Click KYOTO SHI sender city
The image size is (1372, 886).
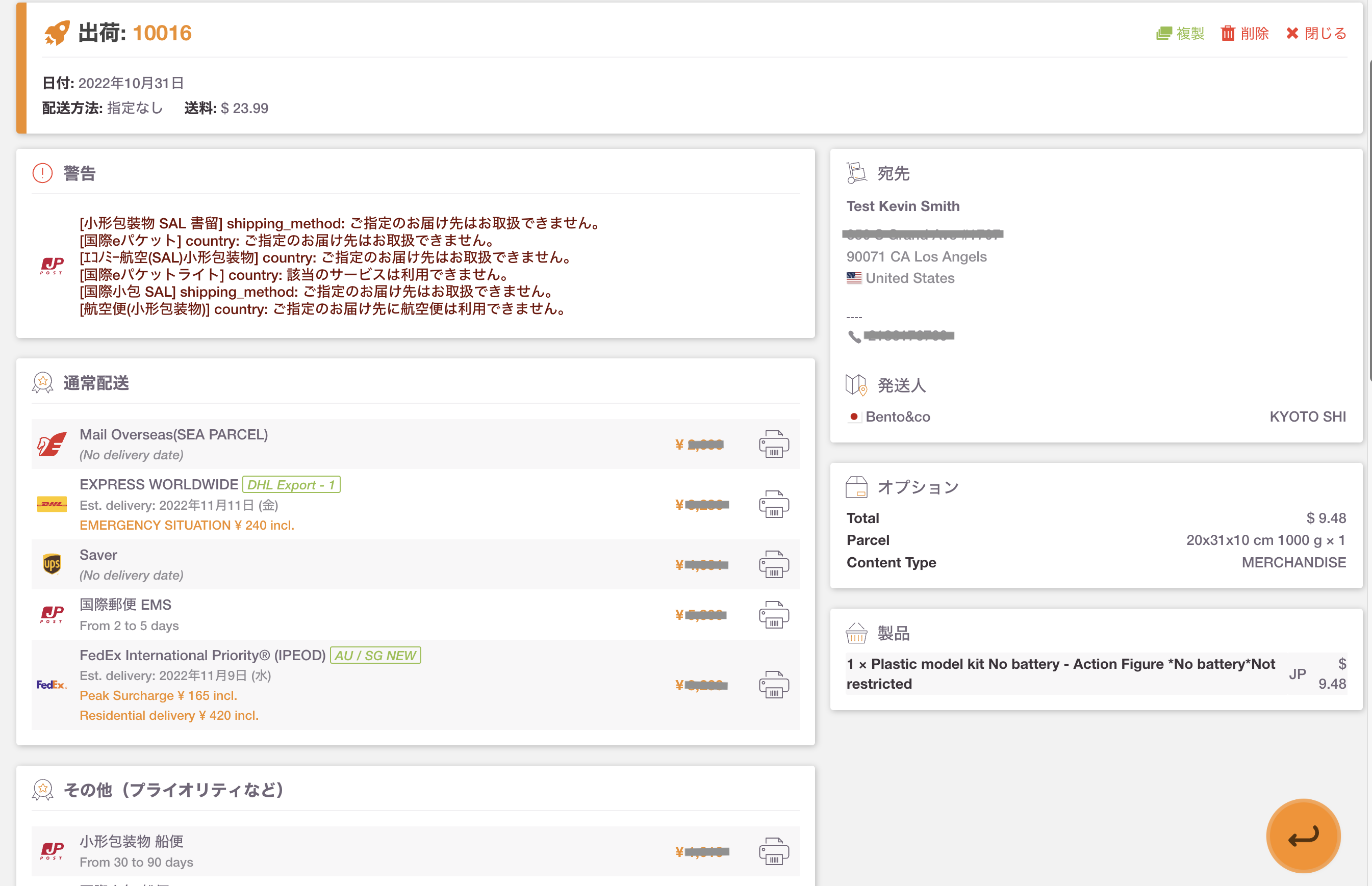pos(1308,416)
